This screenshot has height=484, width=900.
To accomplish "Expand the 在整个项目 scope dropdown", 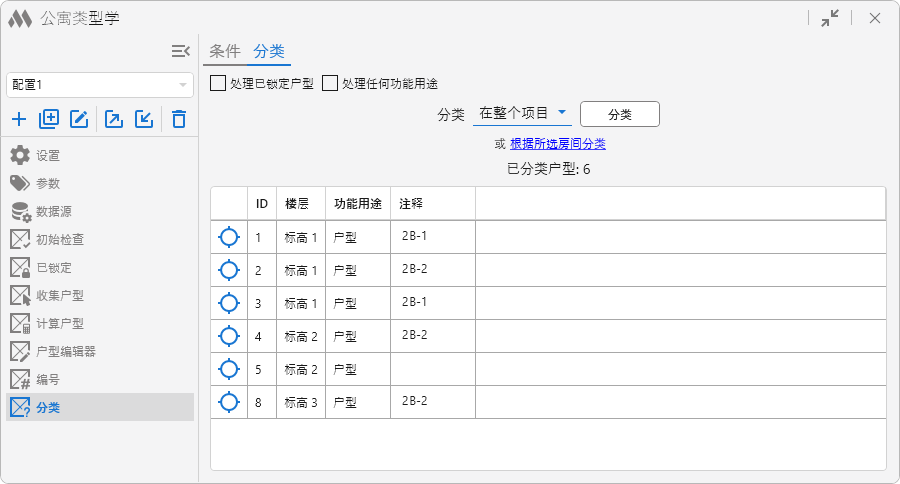I will click(523, 113).
